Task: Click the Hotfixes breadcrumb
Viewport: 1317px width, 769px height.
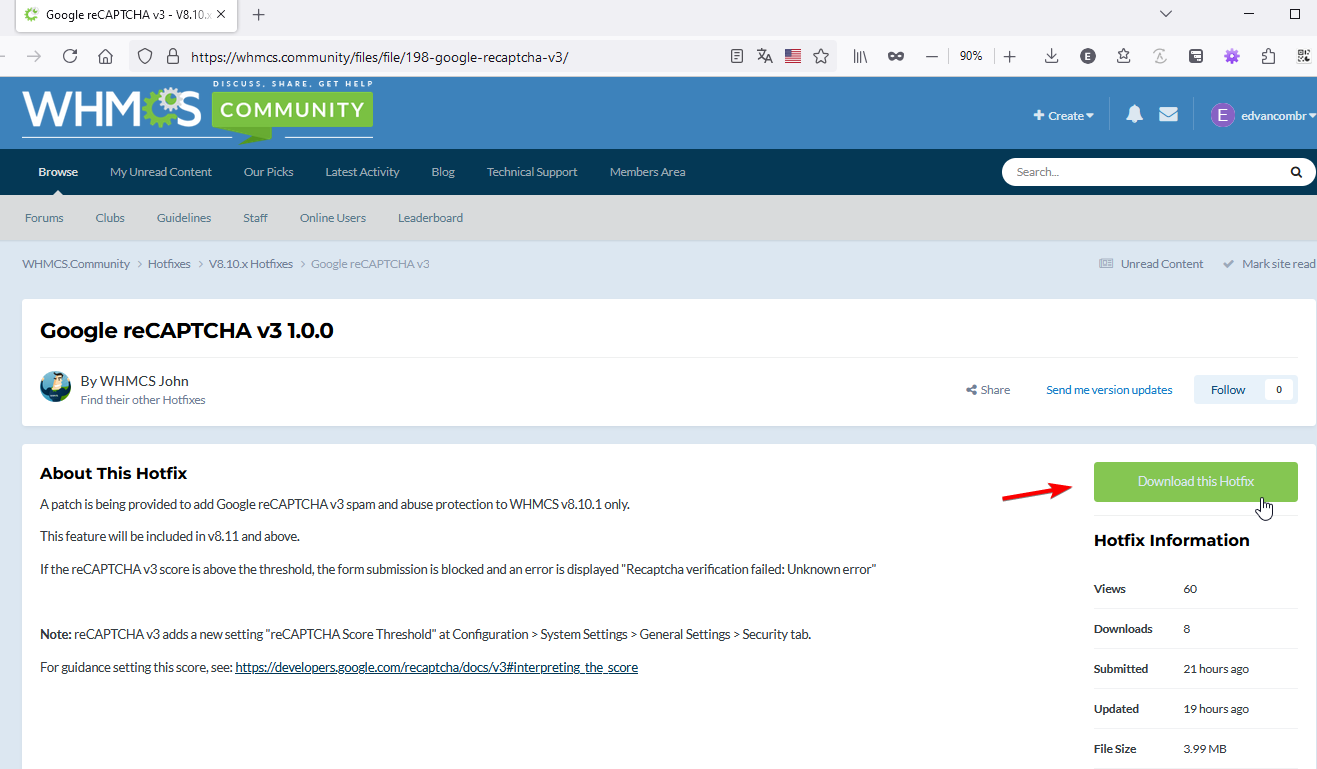Action: pos(169,264)
